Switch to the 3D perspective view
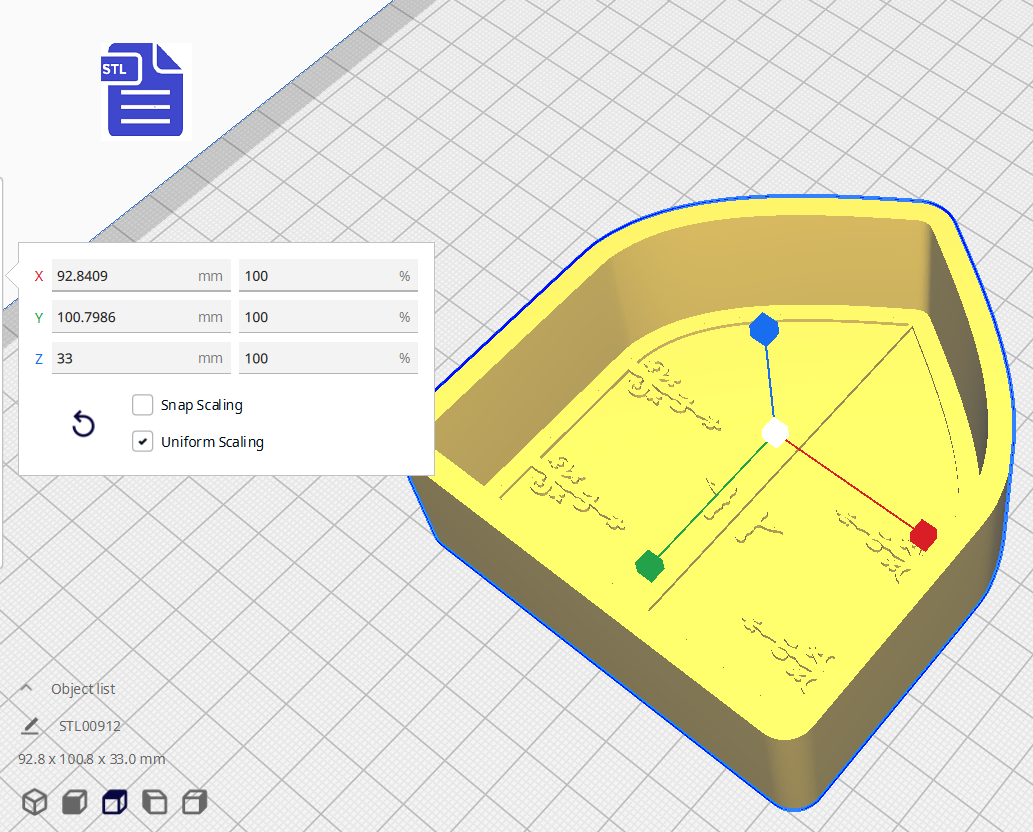Image resolution: width=1033 pixels, height=832 pixels. point(35,802)
